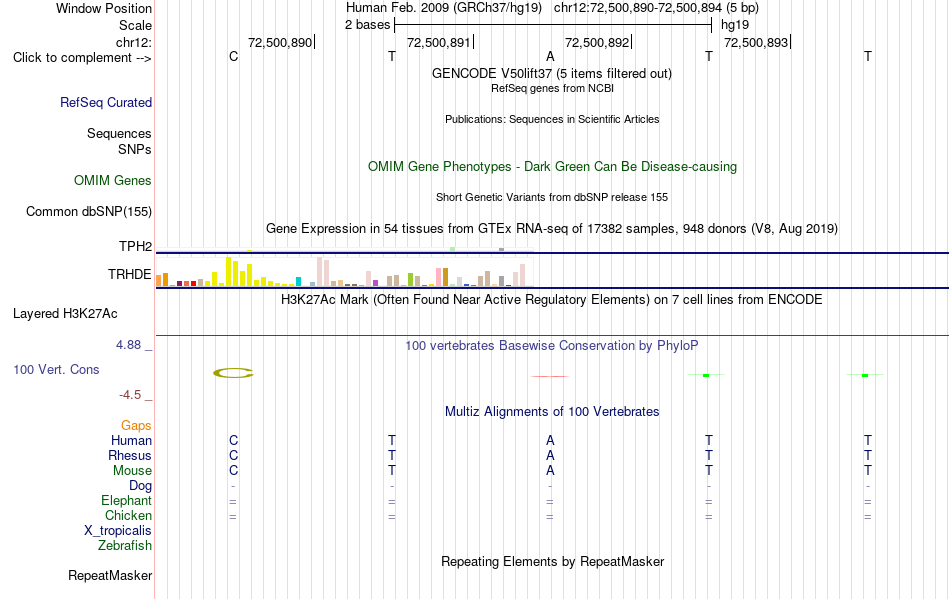The width and height of the screenshot is (950, 599).
Task: Click base C in the Mouse alignment row
Action: point(233,471)
